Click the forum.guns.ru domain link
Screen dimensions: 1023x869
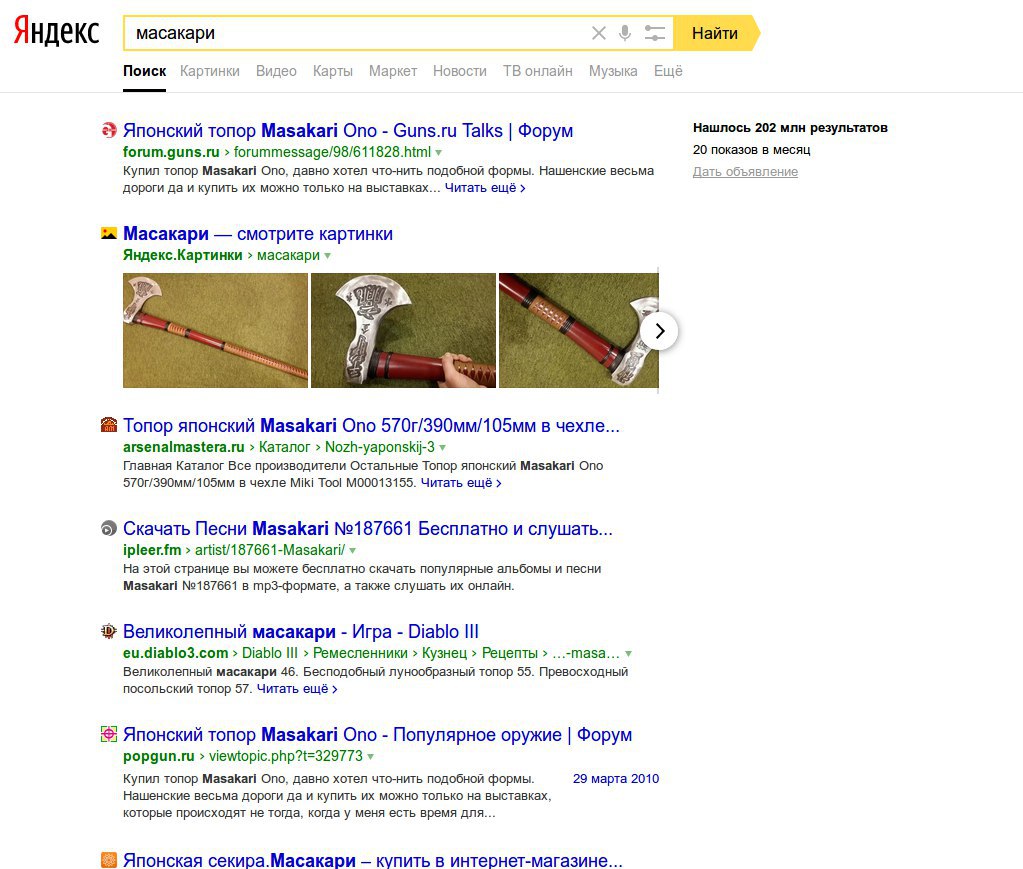(171, 152)
